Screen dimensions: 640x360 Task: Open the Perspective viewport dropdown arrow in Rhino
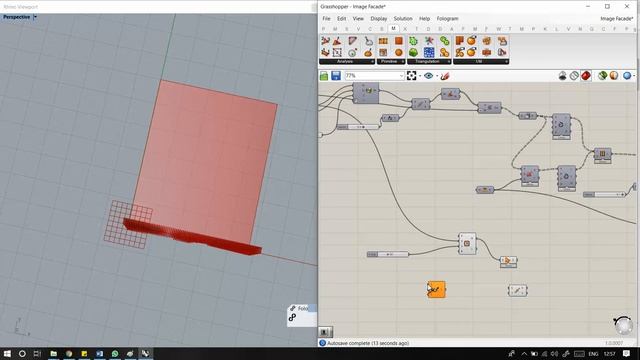click(x=35, y=17)
